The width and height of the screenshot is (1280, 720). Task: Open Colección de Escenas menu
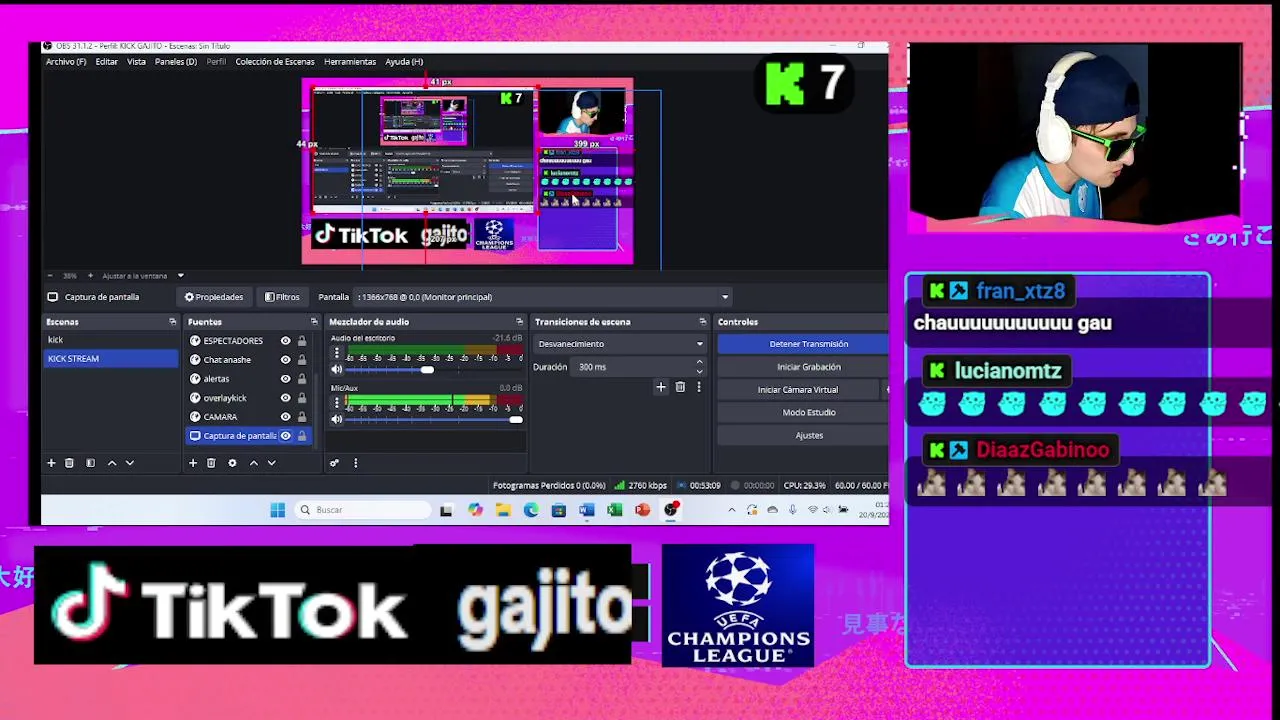coord(275,62)
